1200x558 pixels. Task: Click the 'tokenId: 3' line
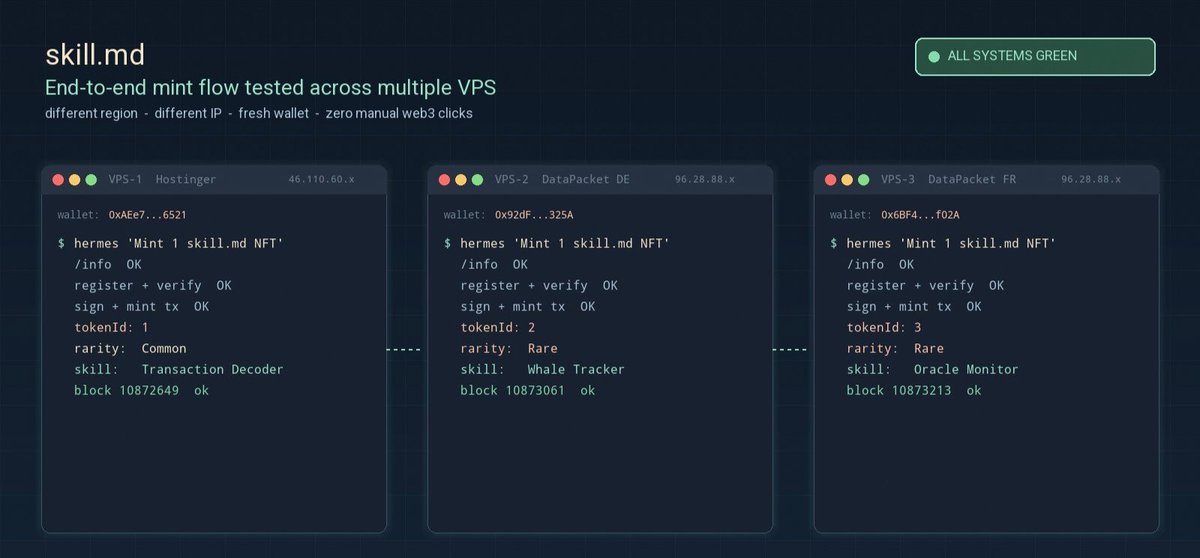coord(884,327)
